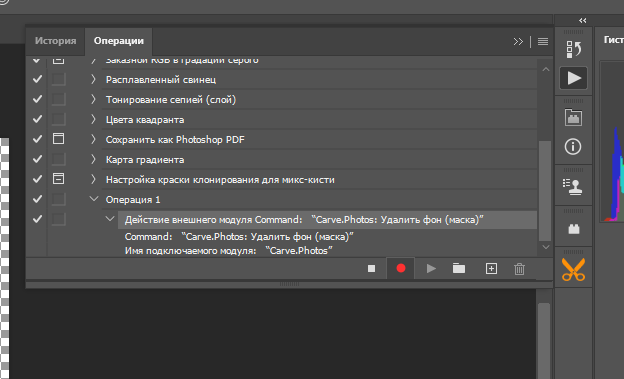The width and height of the screenshot is (624, 379).
Task: Play the selected action
Action: tap(431, 269)
